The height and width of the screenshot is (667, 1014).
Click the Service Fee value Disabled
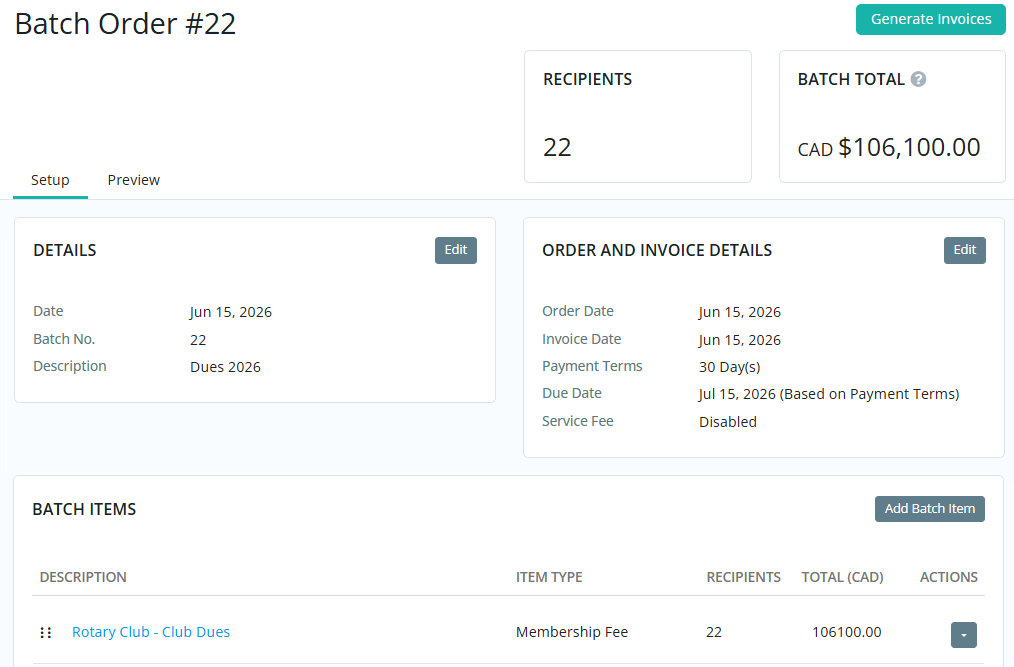[x=728, y=422]
